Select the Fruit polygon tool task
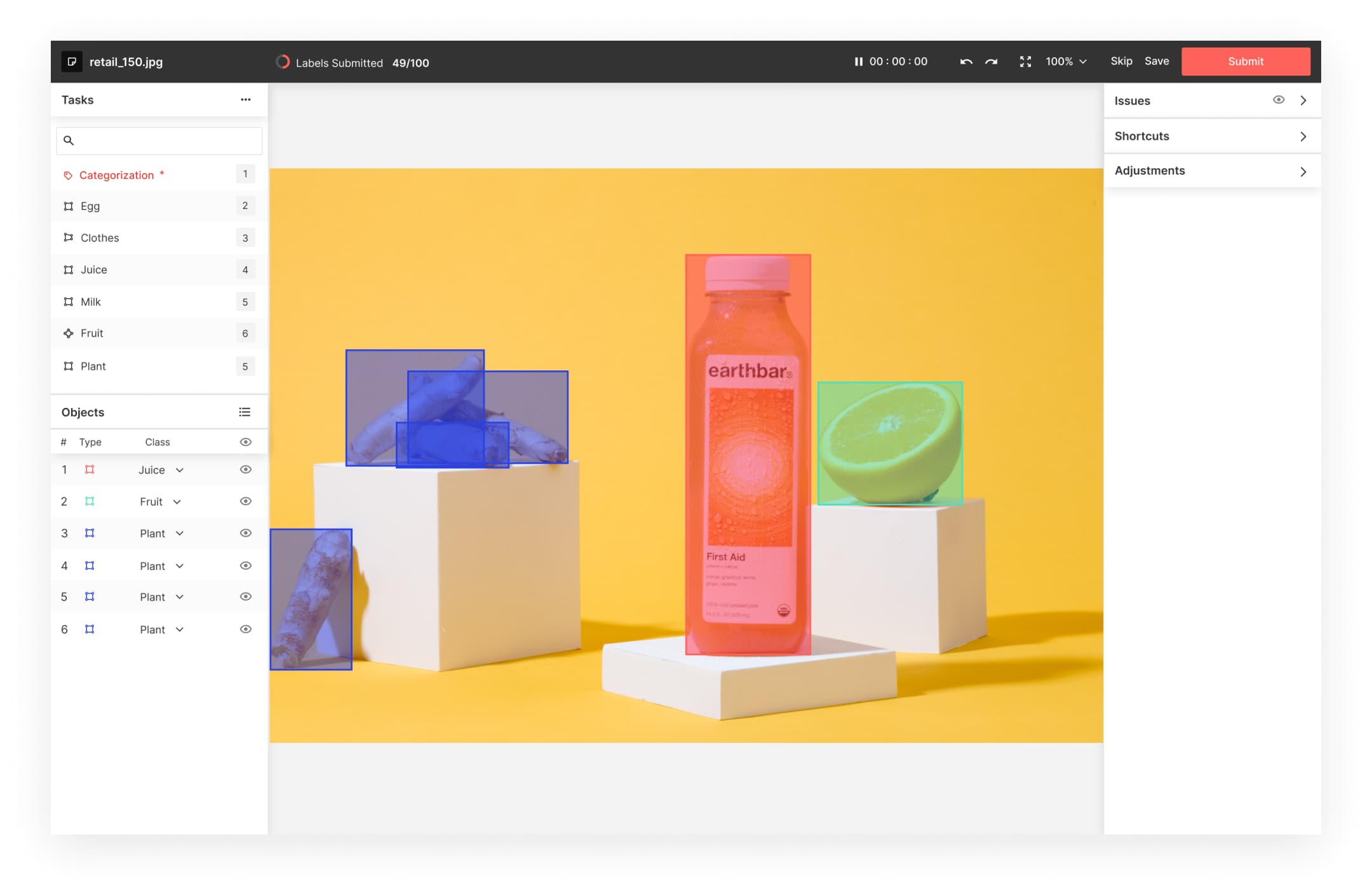The width and height of the screenshot is (1372, 896). click(92, 334)
